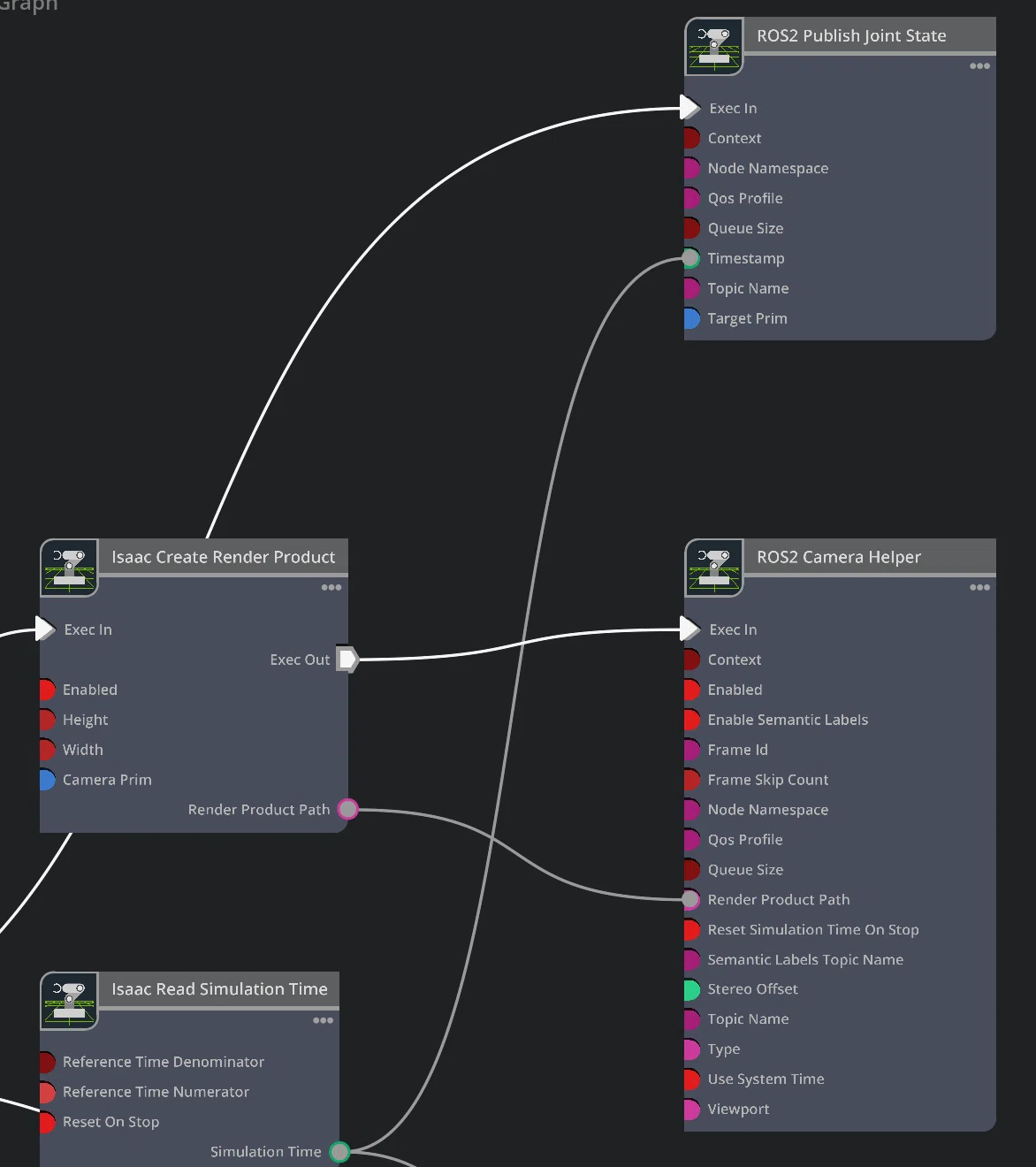
Task: Click 'Timestamp' label in Publish Joint State
Action: pos(746,258)
